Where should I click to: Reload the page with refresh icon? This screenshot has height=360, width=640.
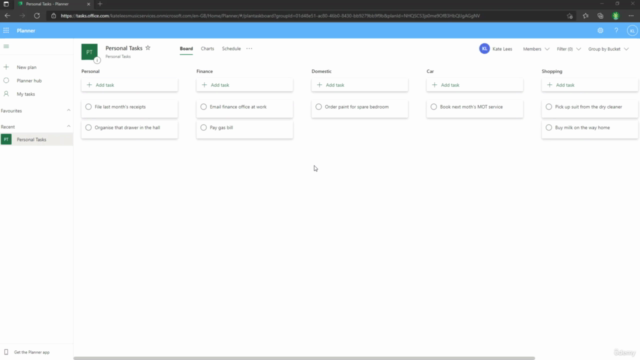pyautogui.click(x=37, y=16)
